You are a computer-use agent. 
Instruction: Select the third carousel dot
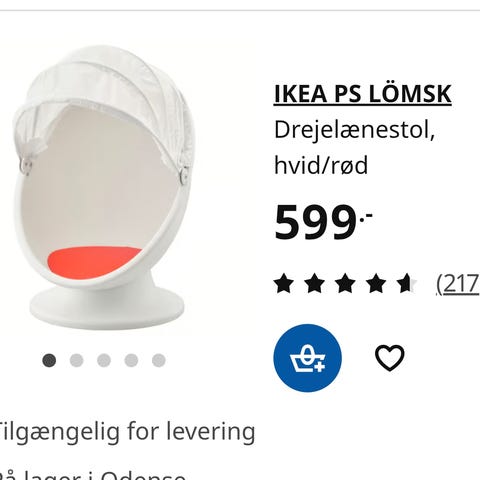click(x=104, y=360)
